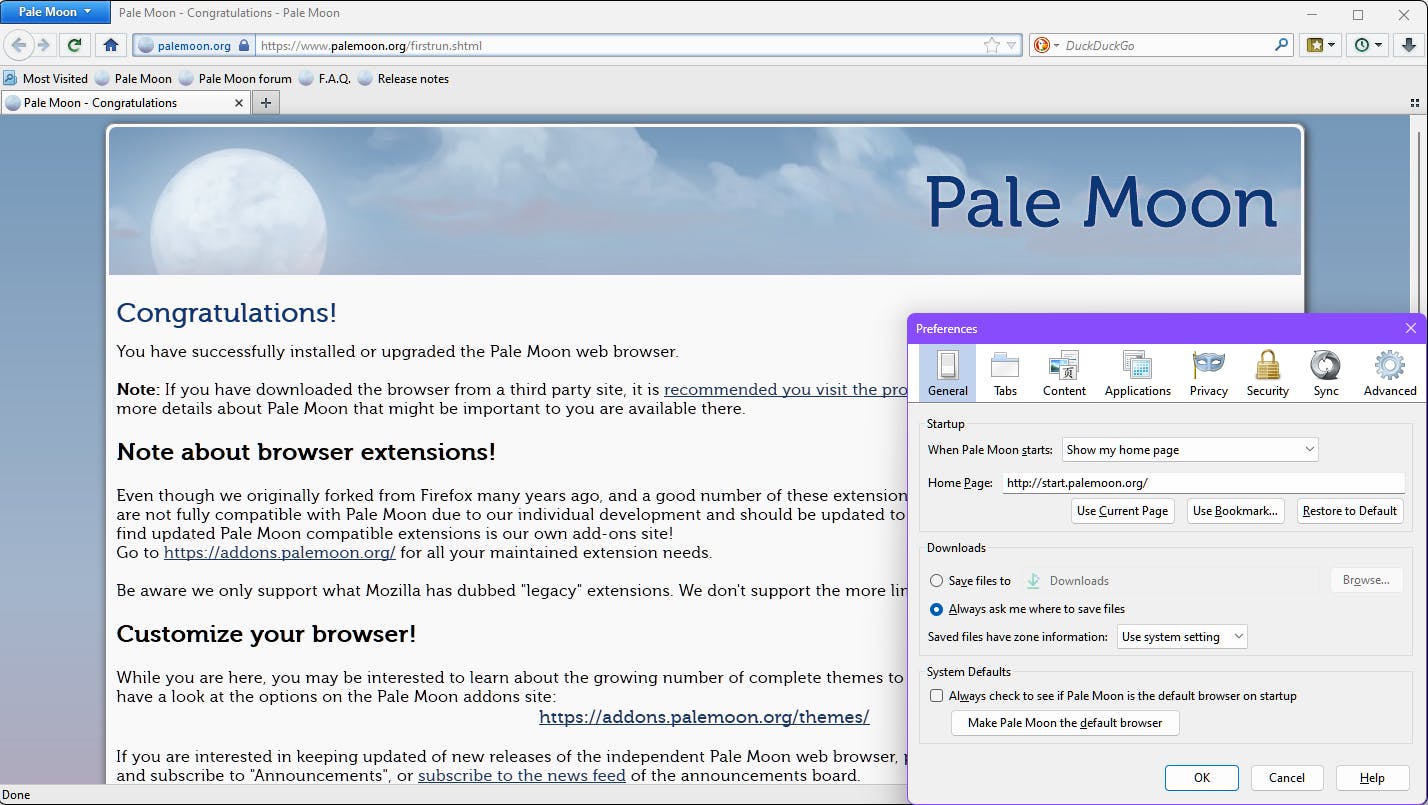Open the zone information "Use system setting" dropdown
1428x805 pixels.
click(1182, 637)
